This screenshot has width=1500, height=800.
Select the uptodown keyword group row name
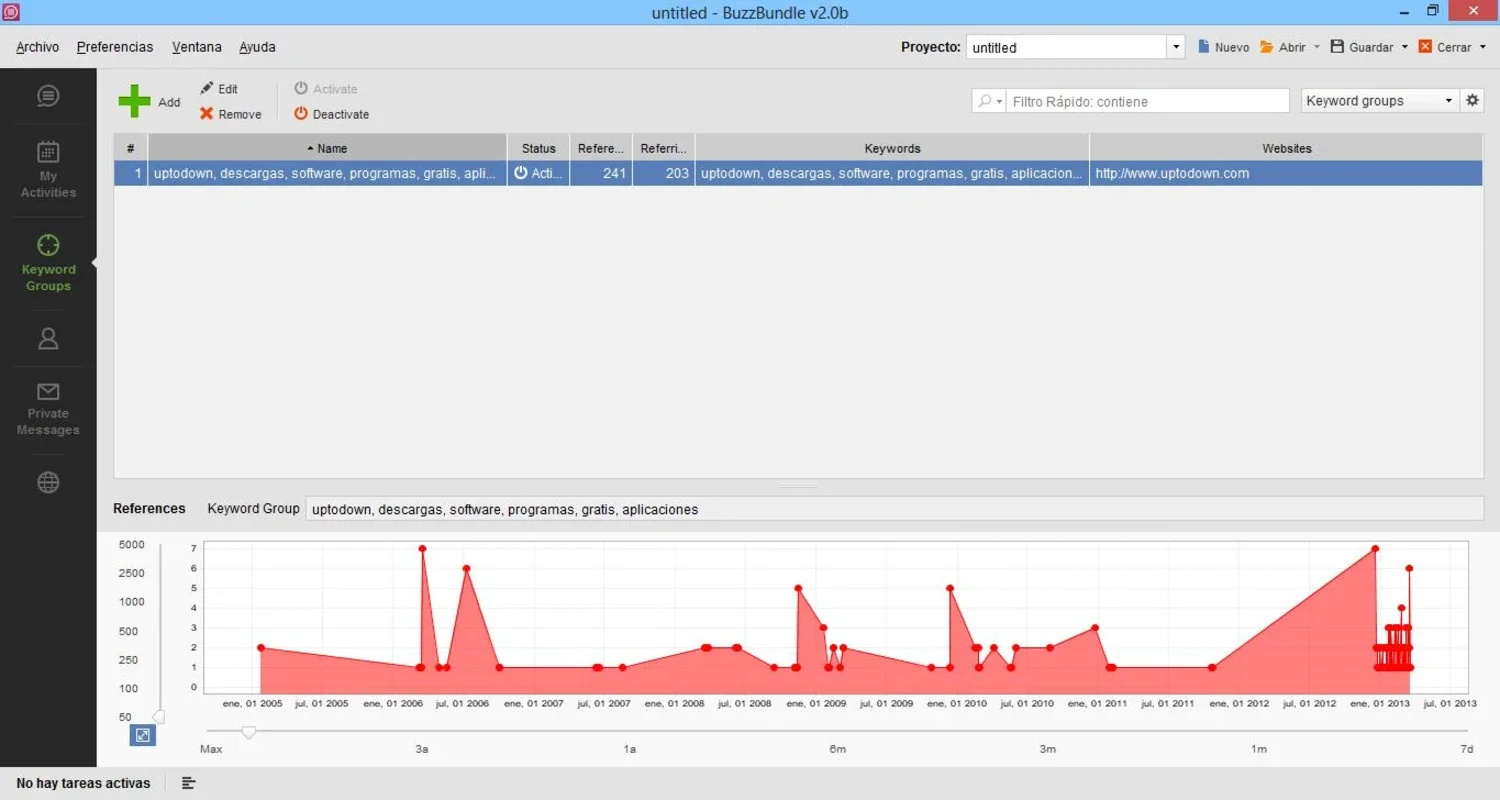tap(325, 173)
